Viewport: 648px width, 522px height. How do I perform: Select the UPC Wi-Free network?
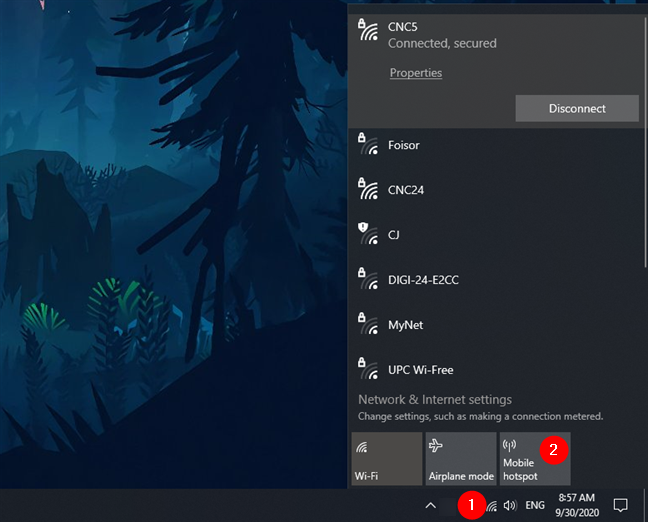496,370
